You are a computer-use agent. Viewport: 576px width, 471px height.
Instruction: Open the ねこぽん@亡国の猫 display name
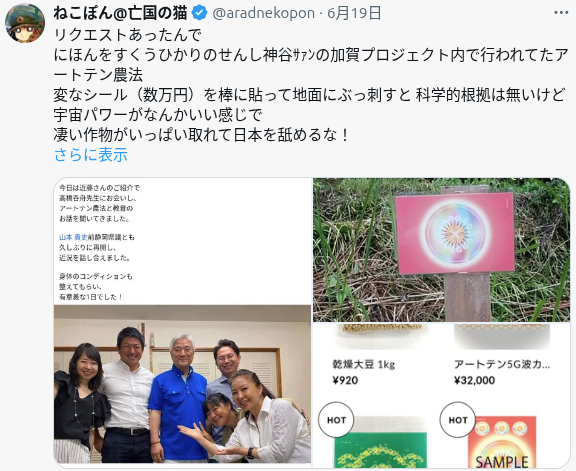pyautogui.click(x=120, y=13)
